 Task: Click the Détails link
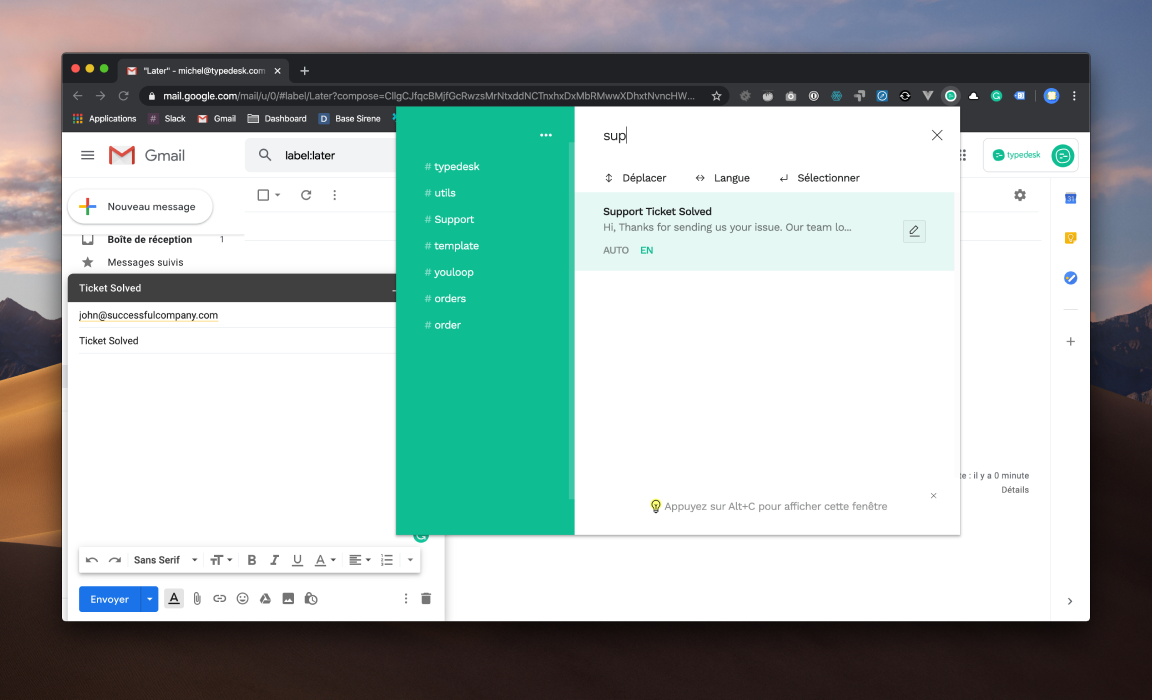pyautogui.click(x=1015, y=490)
